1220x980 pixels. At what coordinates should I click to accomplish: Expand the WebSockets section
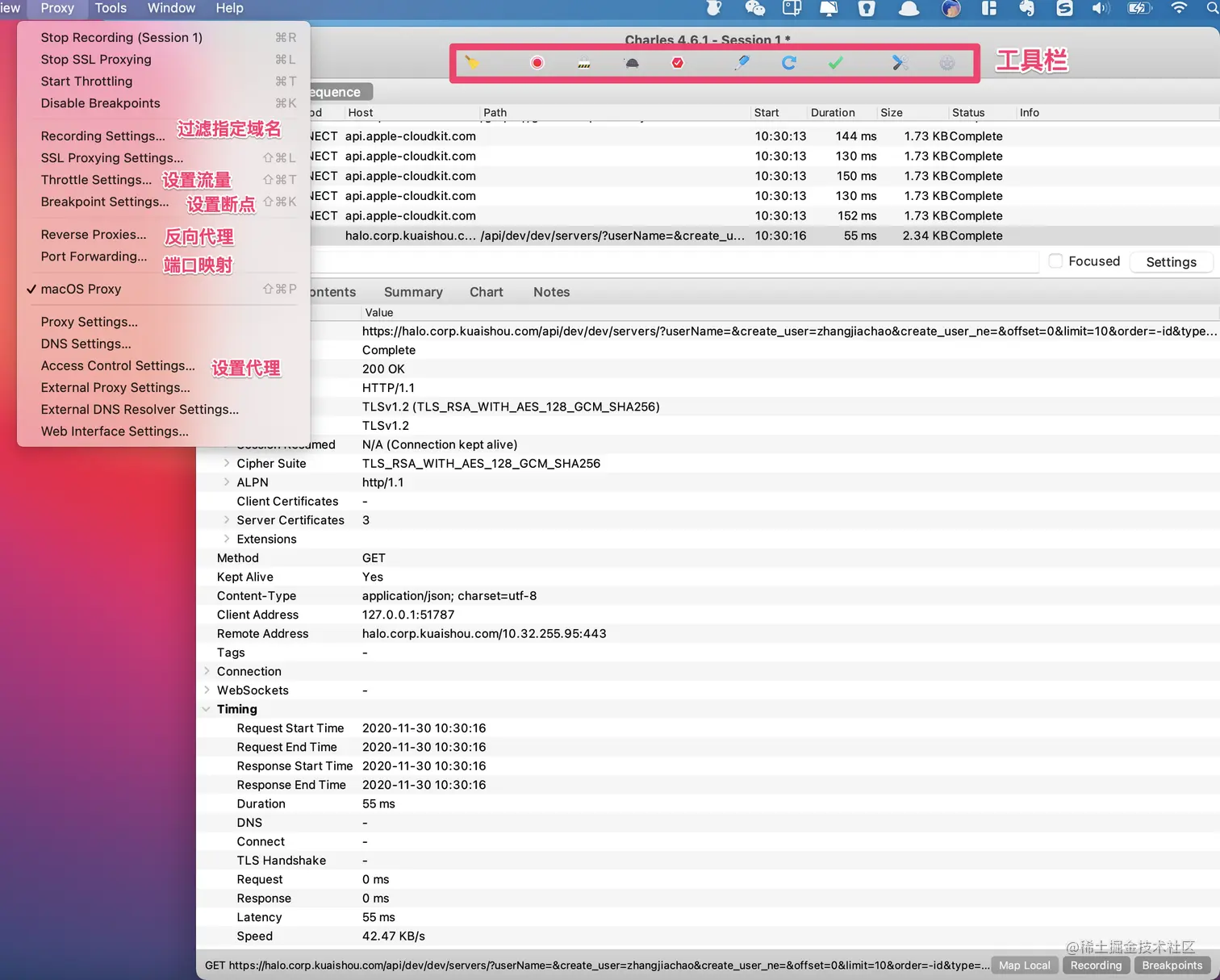[207, 690]
